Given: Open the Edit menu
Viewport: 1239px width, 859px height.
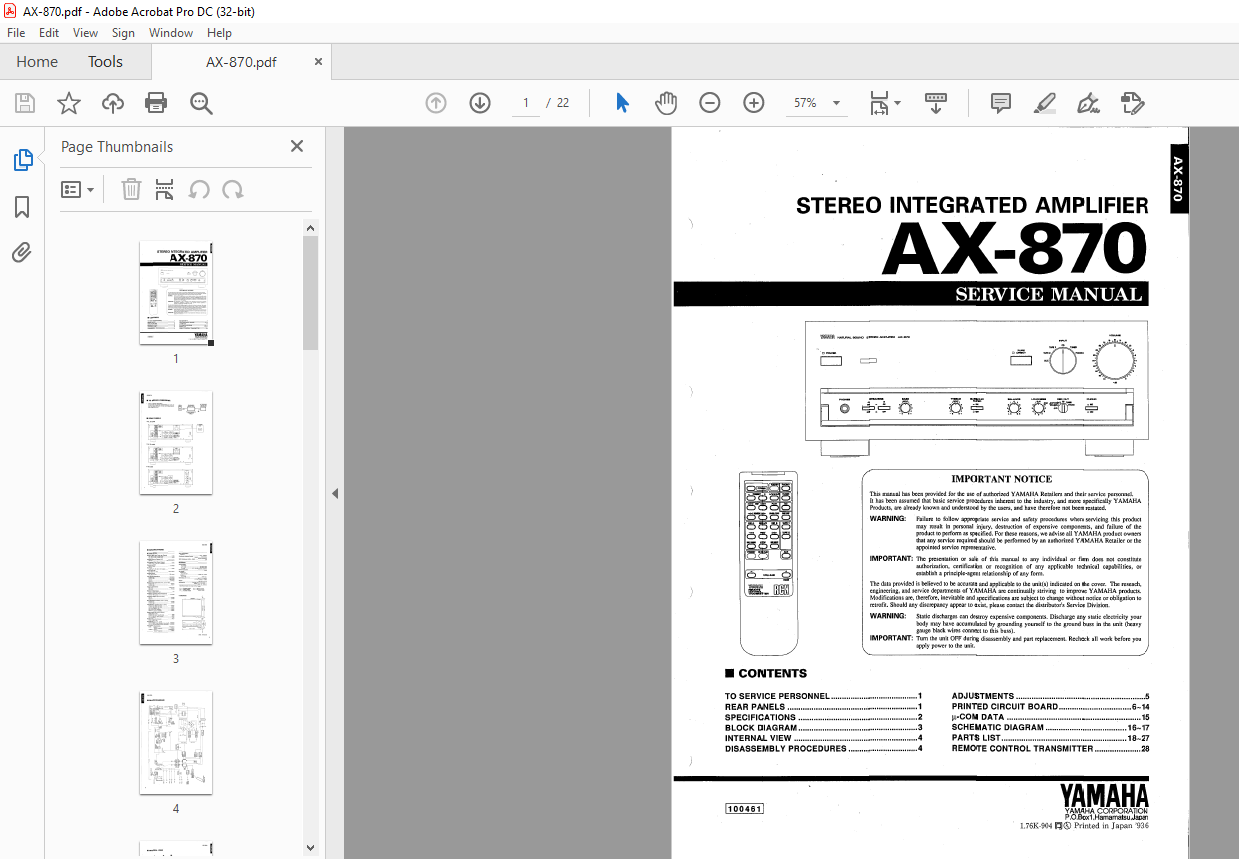Looking at the screenshot, I should (49, 33).
